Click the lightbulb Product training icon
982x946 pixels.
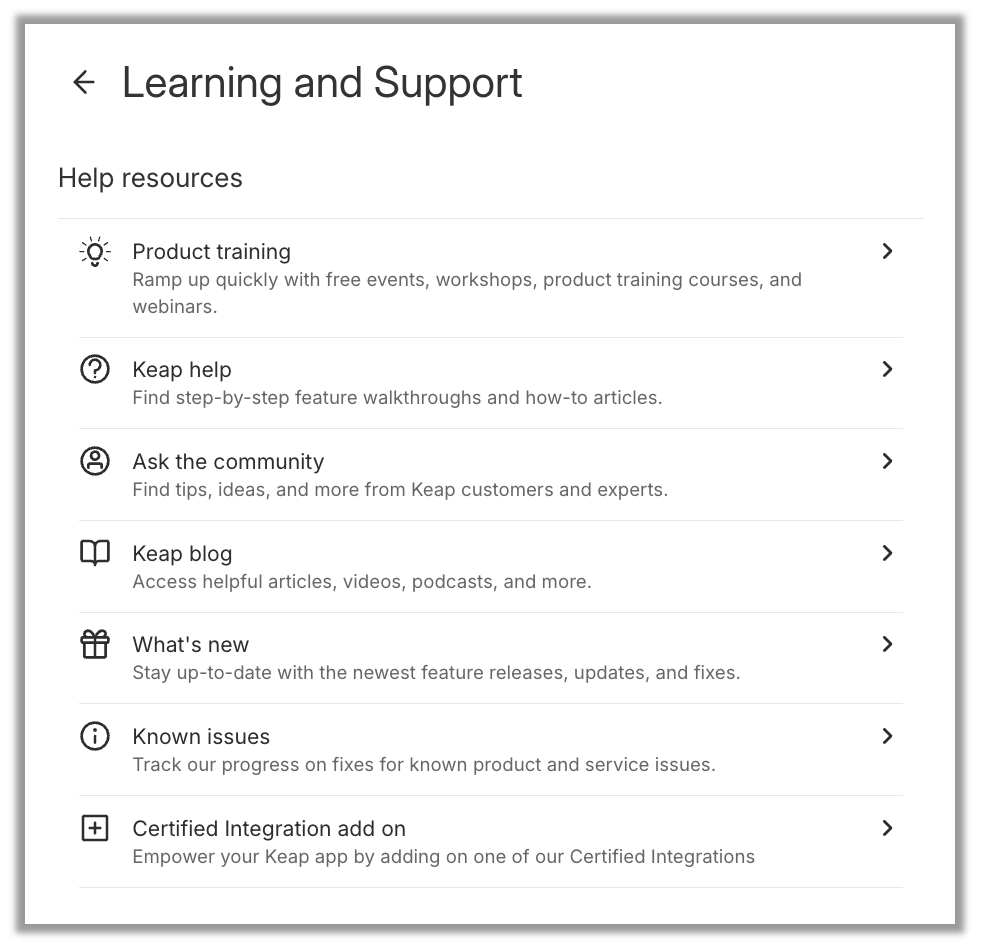coord(95,252)
